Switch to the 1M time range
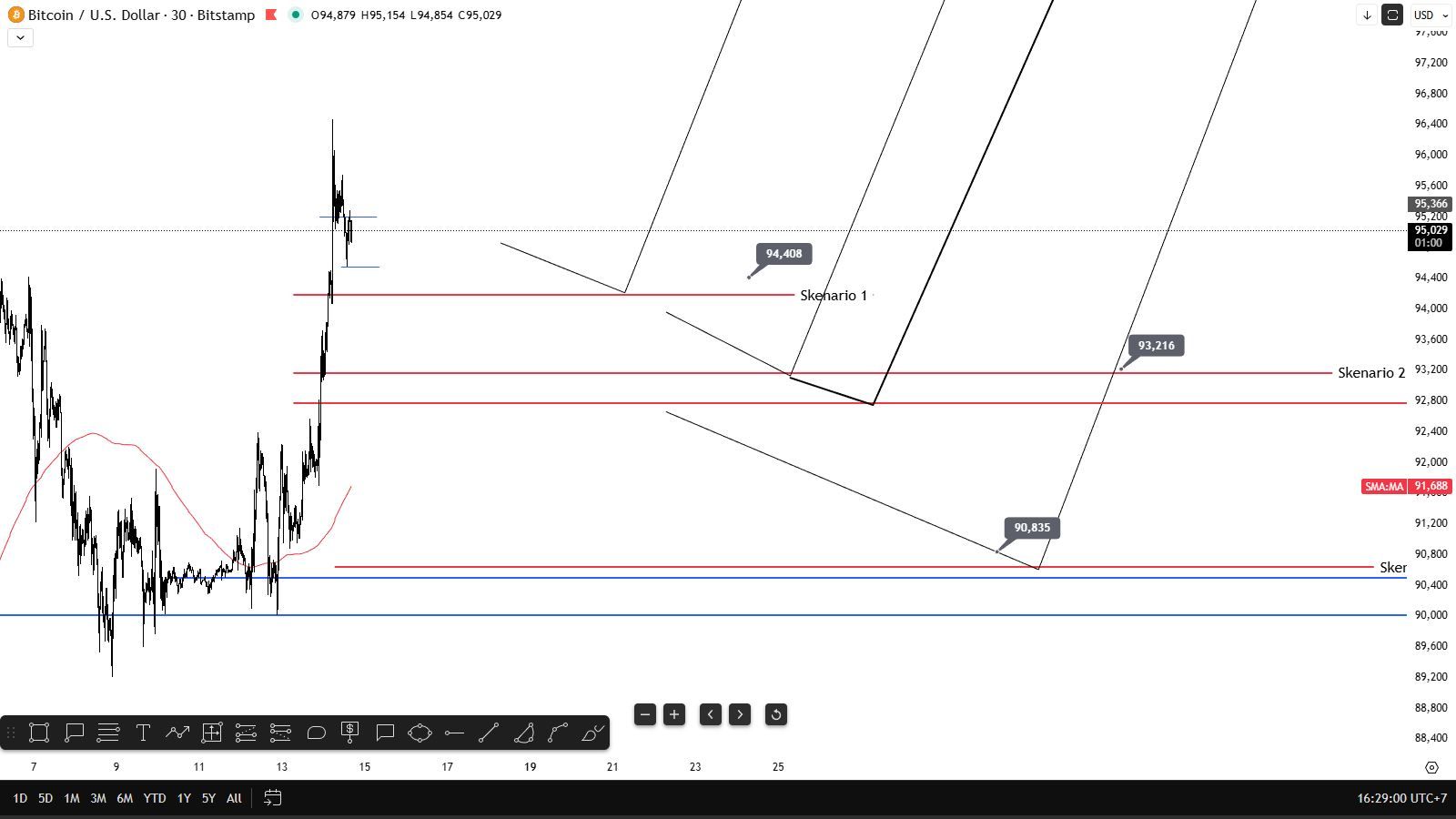 (x=71, y=798)
